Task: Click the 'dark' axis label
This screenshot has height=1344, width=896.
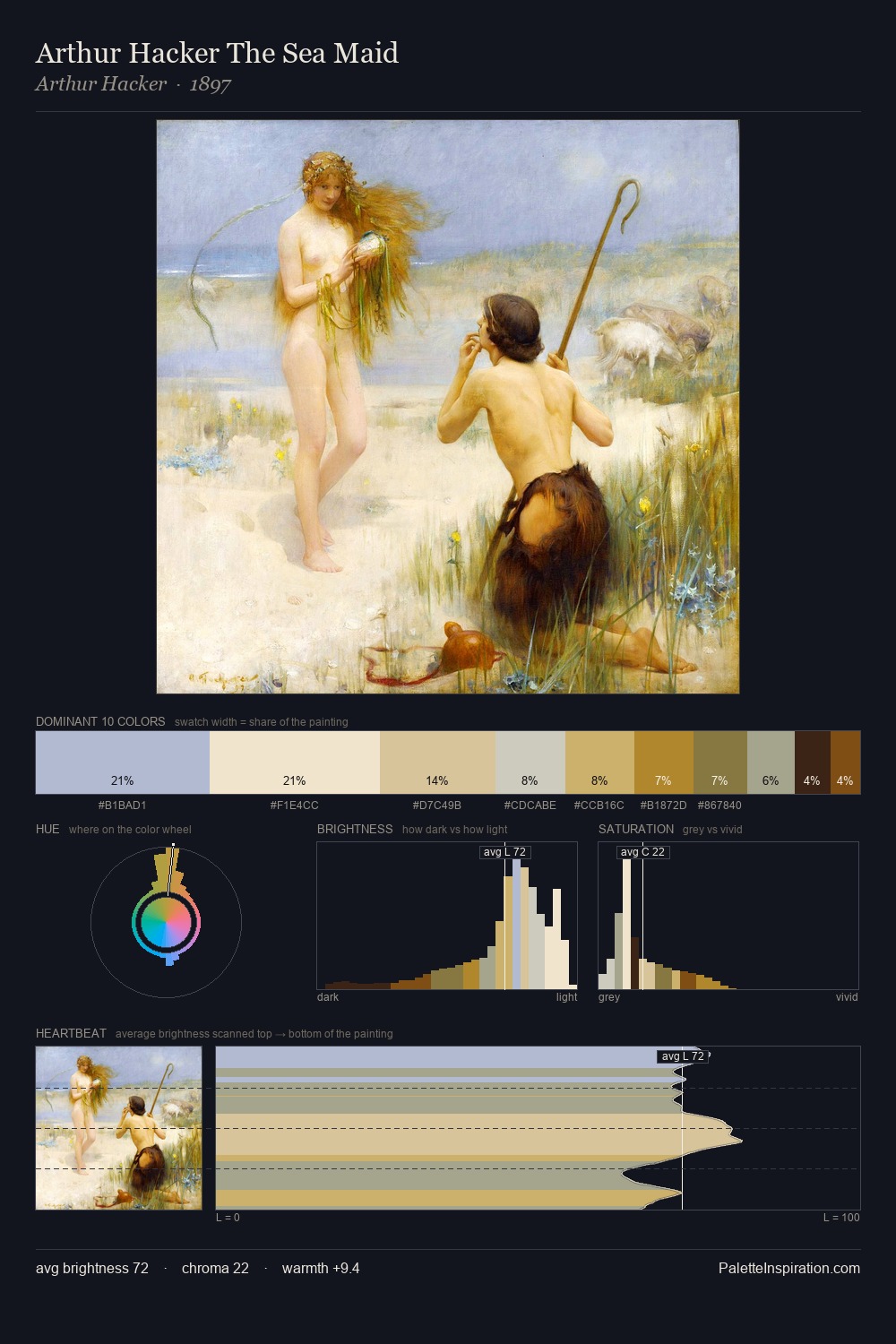Action: point(328,997)
